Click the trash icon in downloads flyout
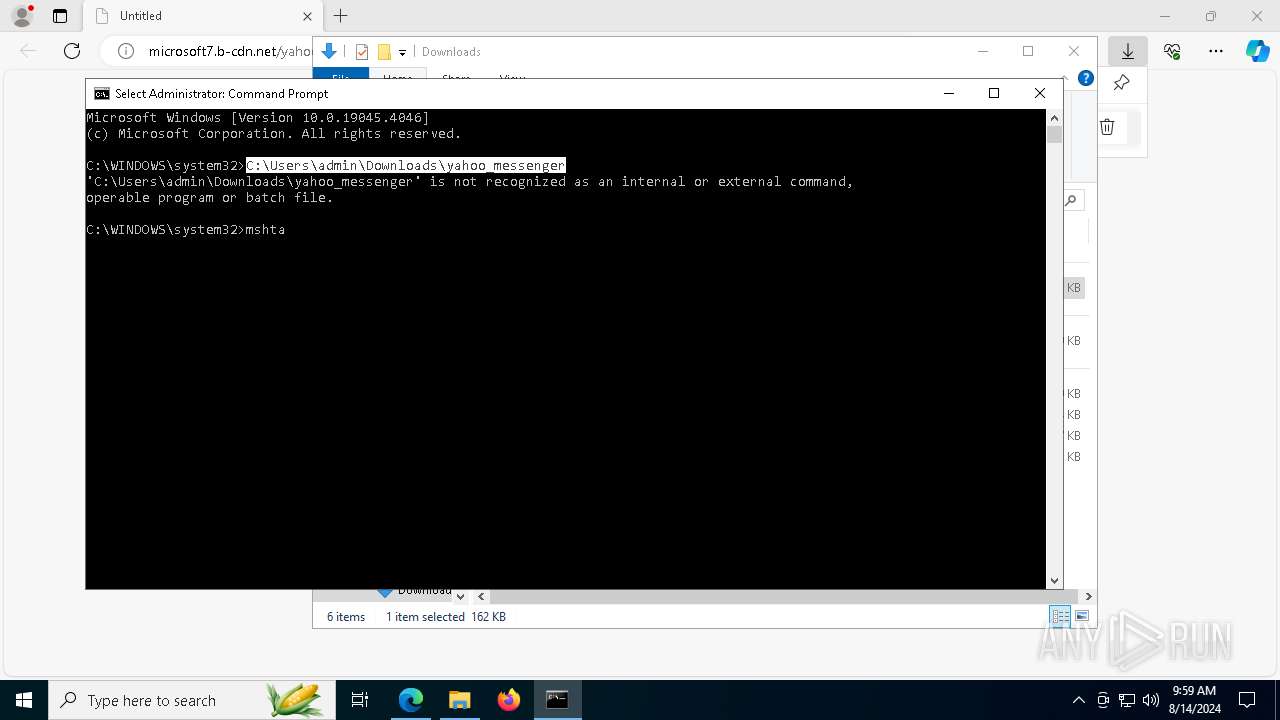The height and width of the screenshot is (720, 1280). pos(1107,127)
